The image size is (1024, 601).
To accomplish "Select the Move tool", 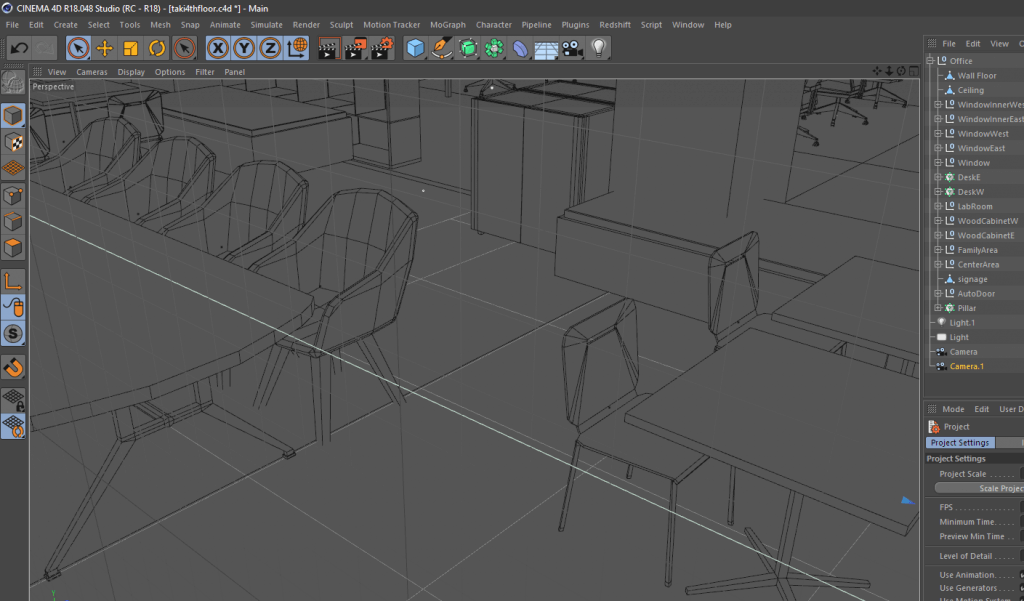I will click(104, 47).
